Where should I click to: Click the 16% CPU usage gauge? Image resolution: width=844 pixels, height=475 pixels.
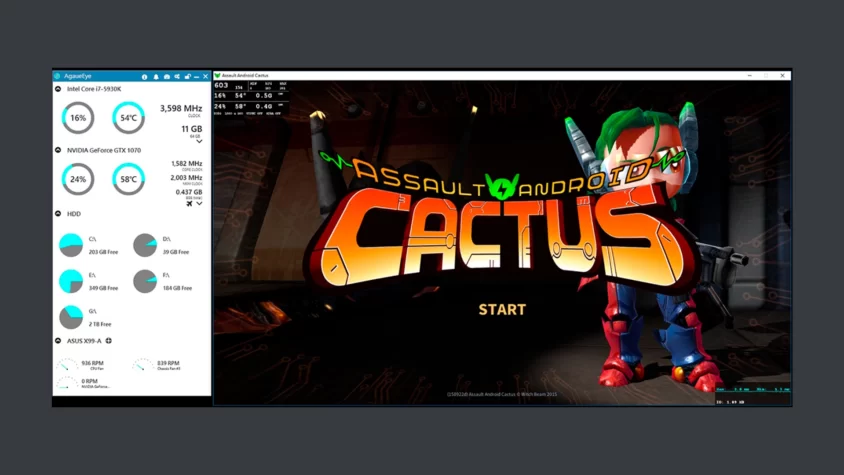[78, 118]
